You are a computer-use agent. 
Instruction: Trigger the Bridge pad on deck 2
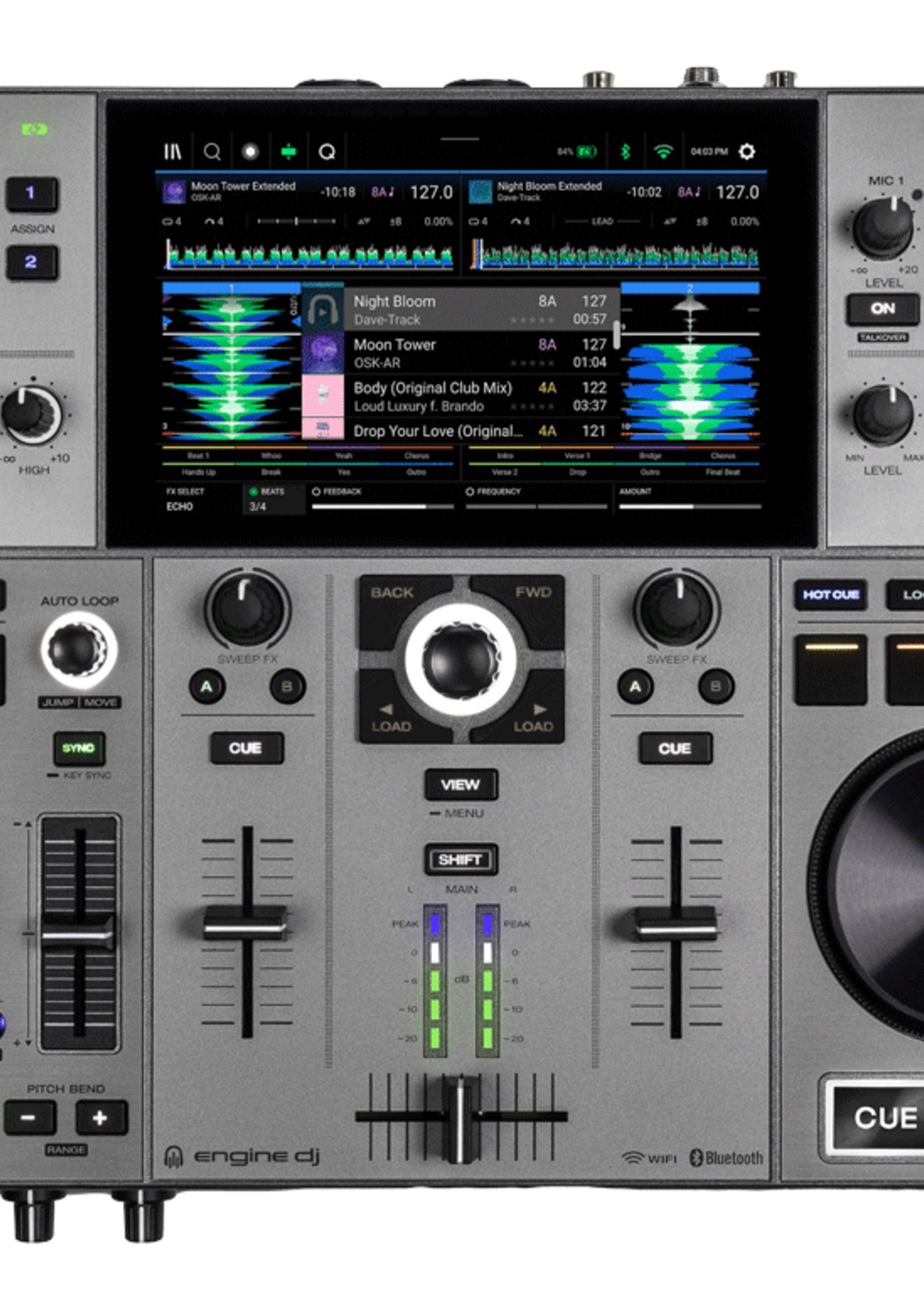click(x=650, y=455)
